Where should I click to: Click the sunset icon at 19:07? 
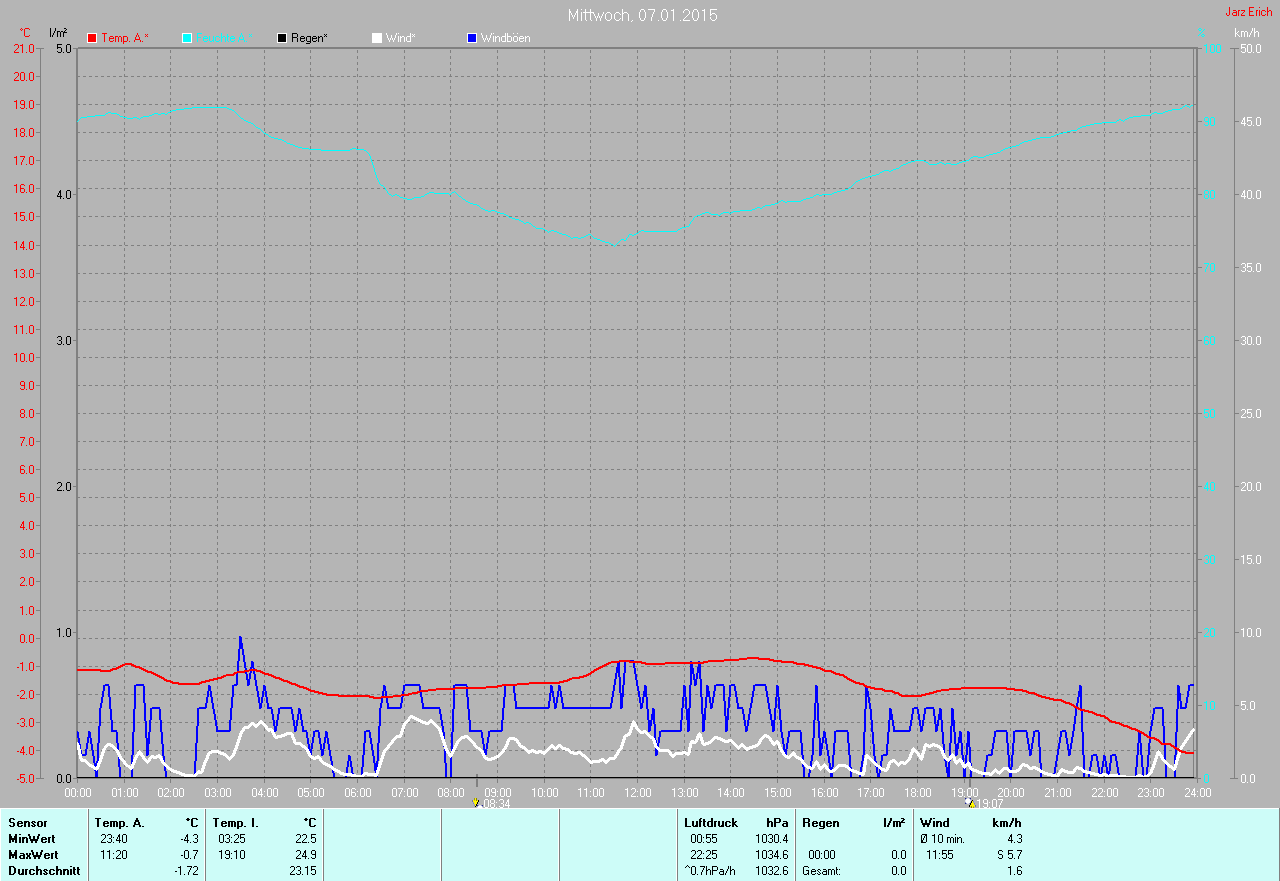point(969,802)
